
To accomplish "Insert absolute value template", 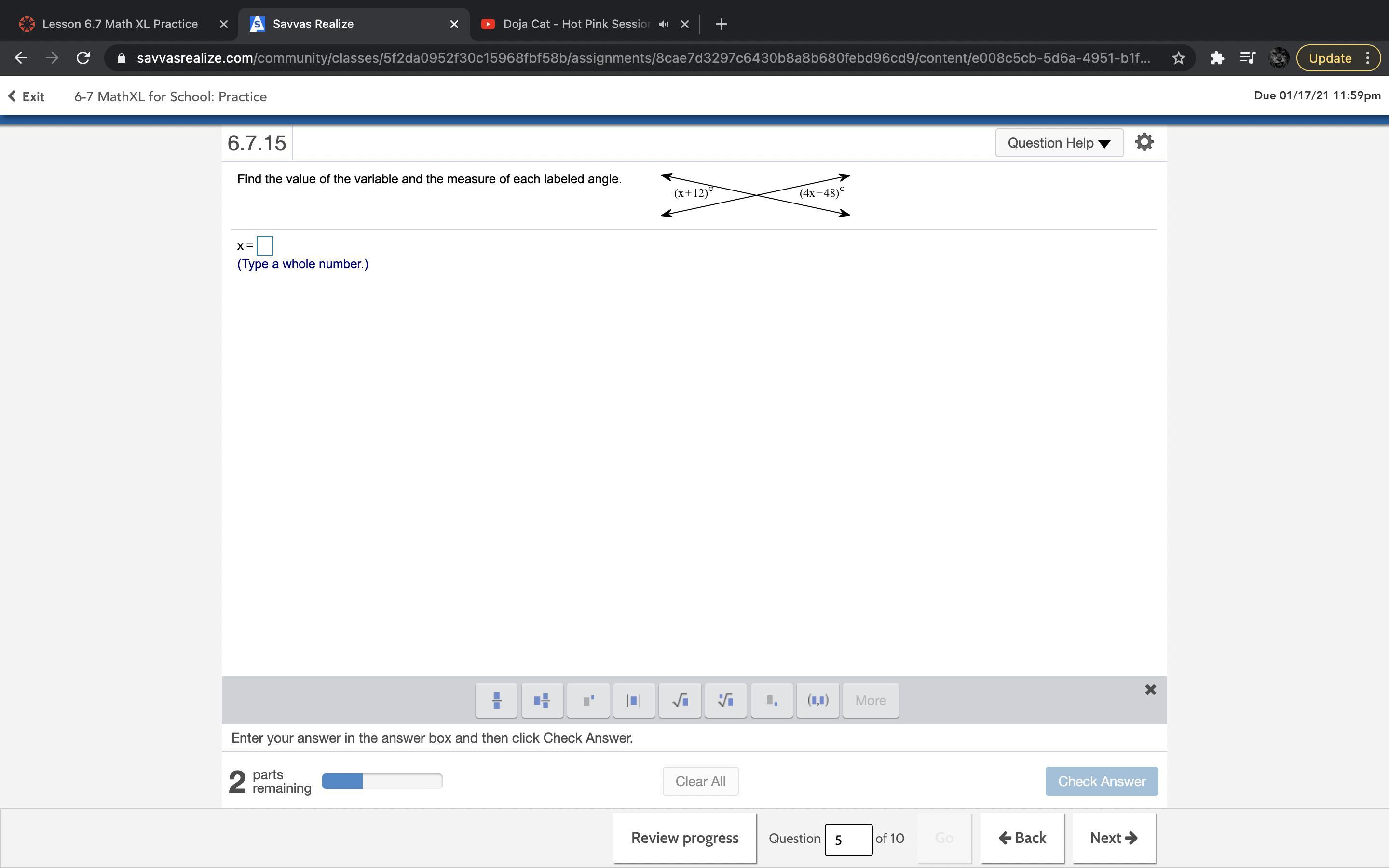I will [x=634, y=700].
